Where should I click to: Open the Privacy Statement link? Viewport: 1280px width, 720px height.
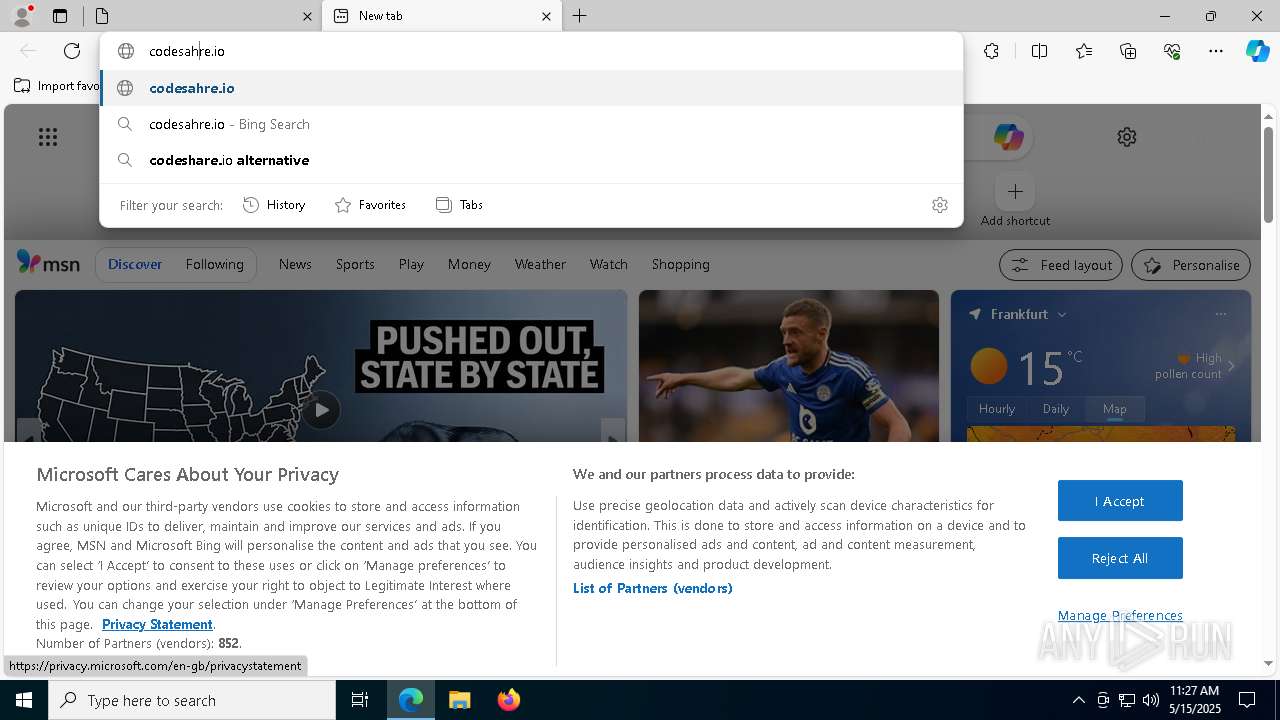click(x=157, y=624)
